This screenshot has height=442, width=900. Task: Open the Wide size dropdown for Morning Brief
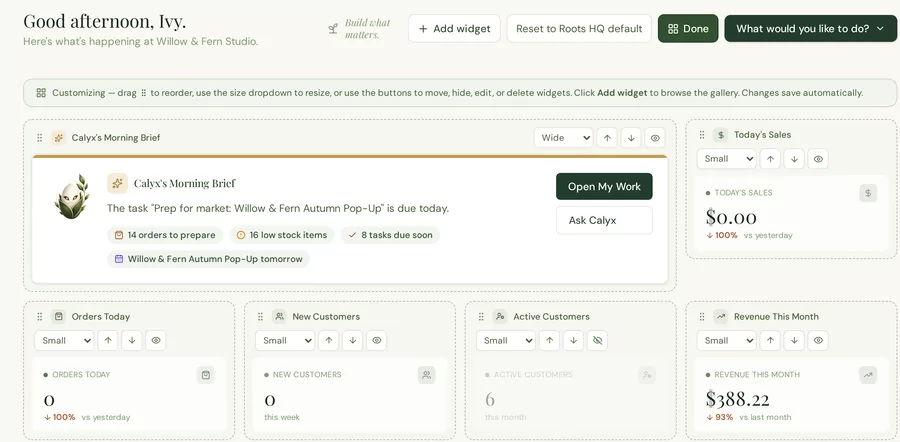564,138
